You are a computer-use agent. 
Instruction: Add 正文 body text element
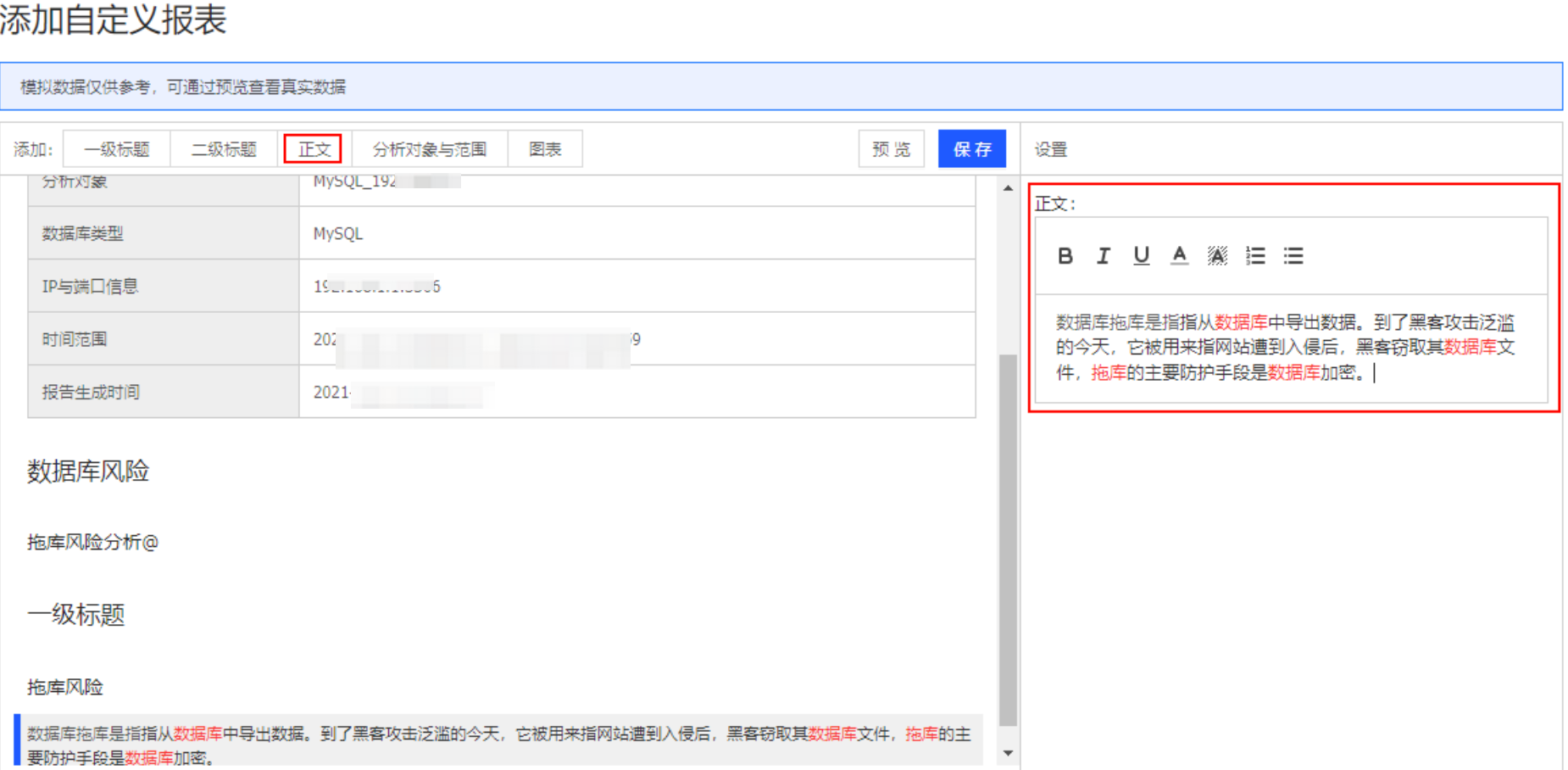tap(314, 149)
